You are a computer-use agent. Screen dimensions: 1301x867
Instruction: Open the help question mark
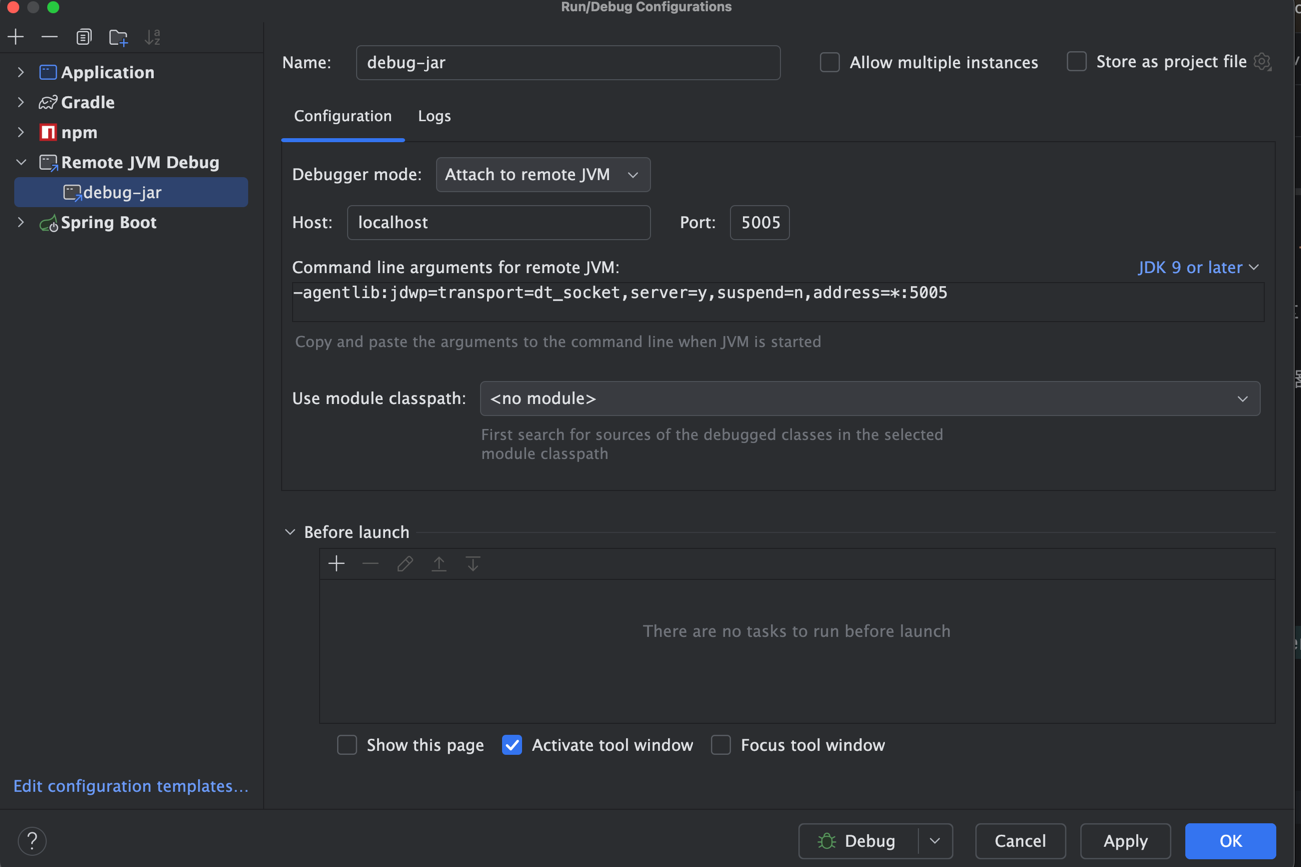pos(32,841)
